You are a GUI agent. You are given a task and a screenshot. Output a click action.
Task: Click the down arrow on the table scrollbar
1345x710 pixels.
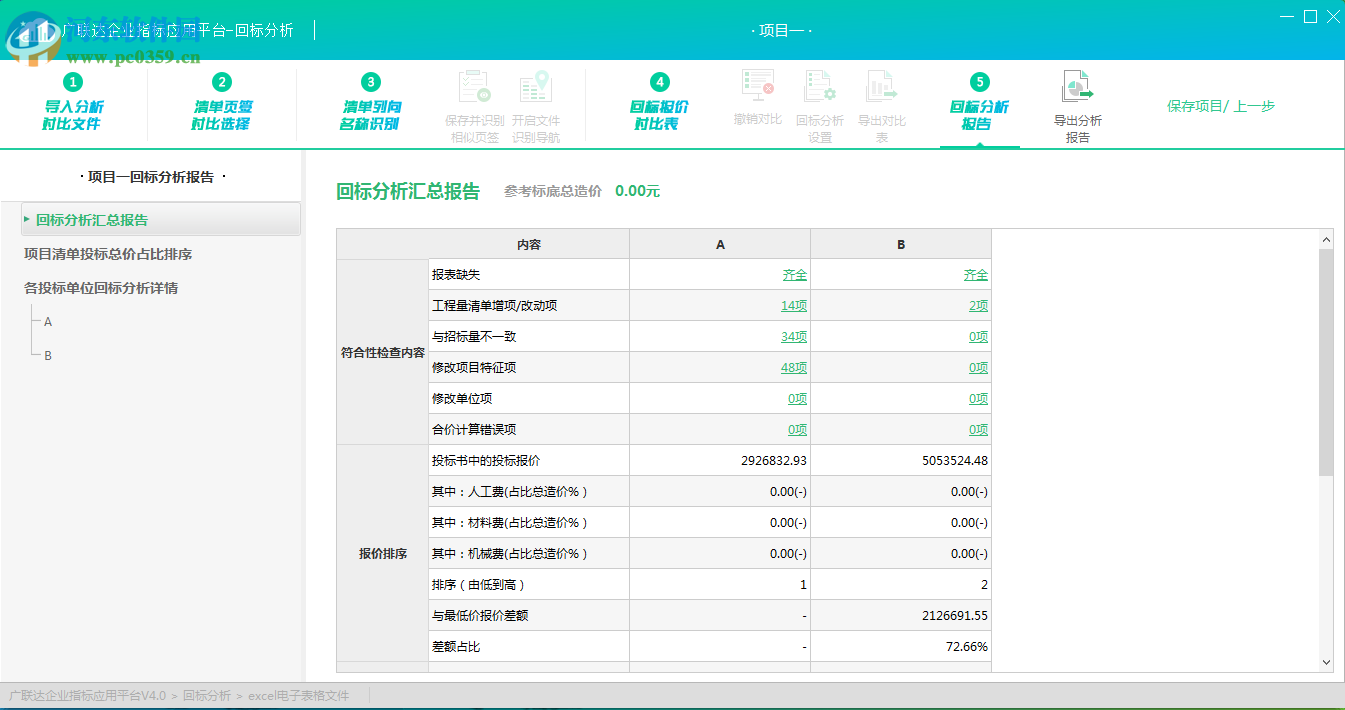(x=1327, y=662)
